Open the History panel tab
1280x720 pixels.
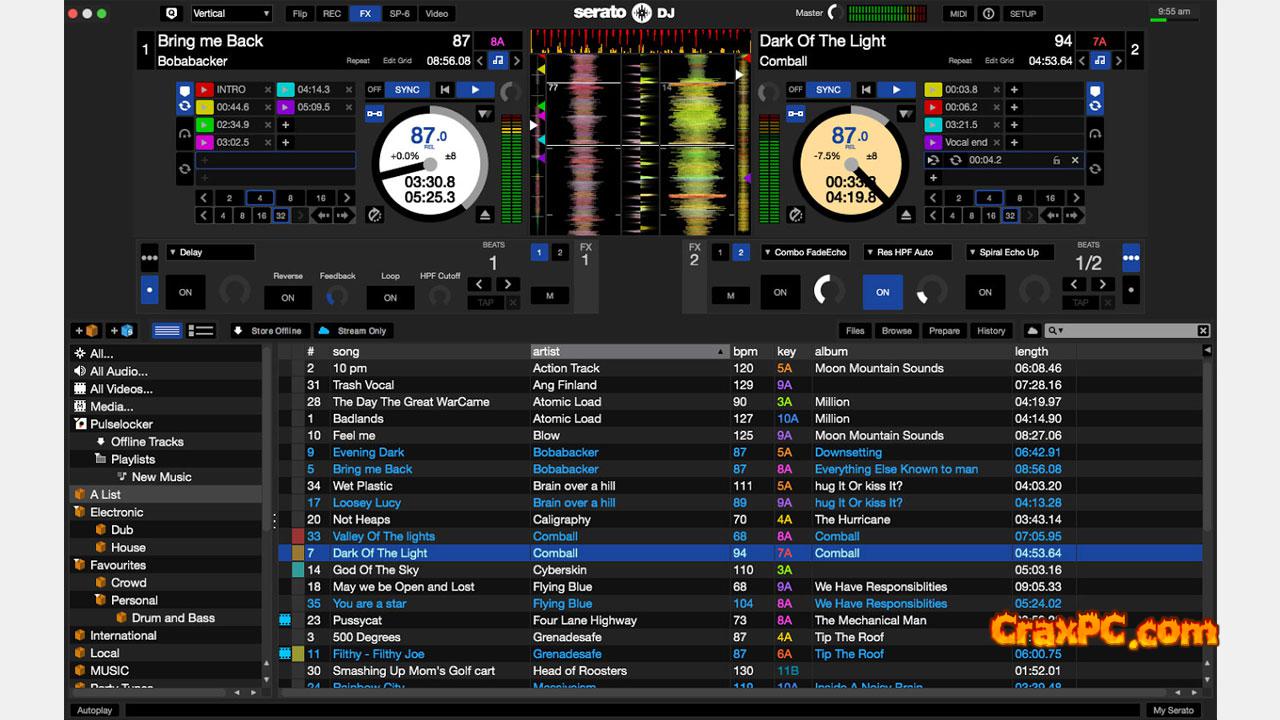pos(991,331)
